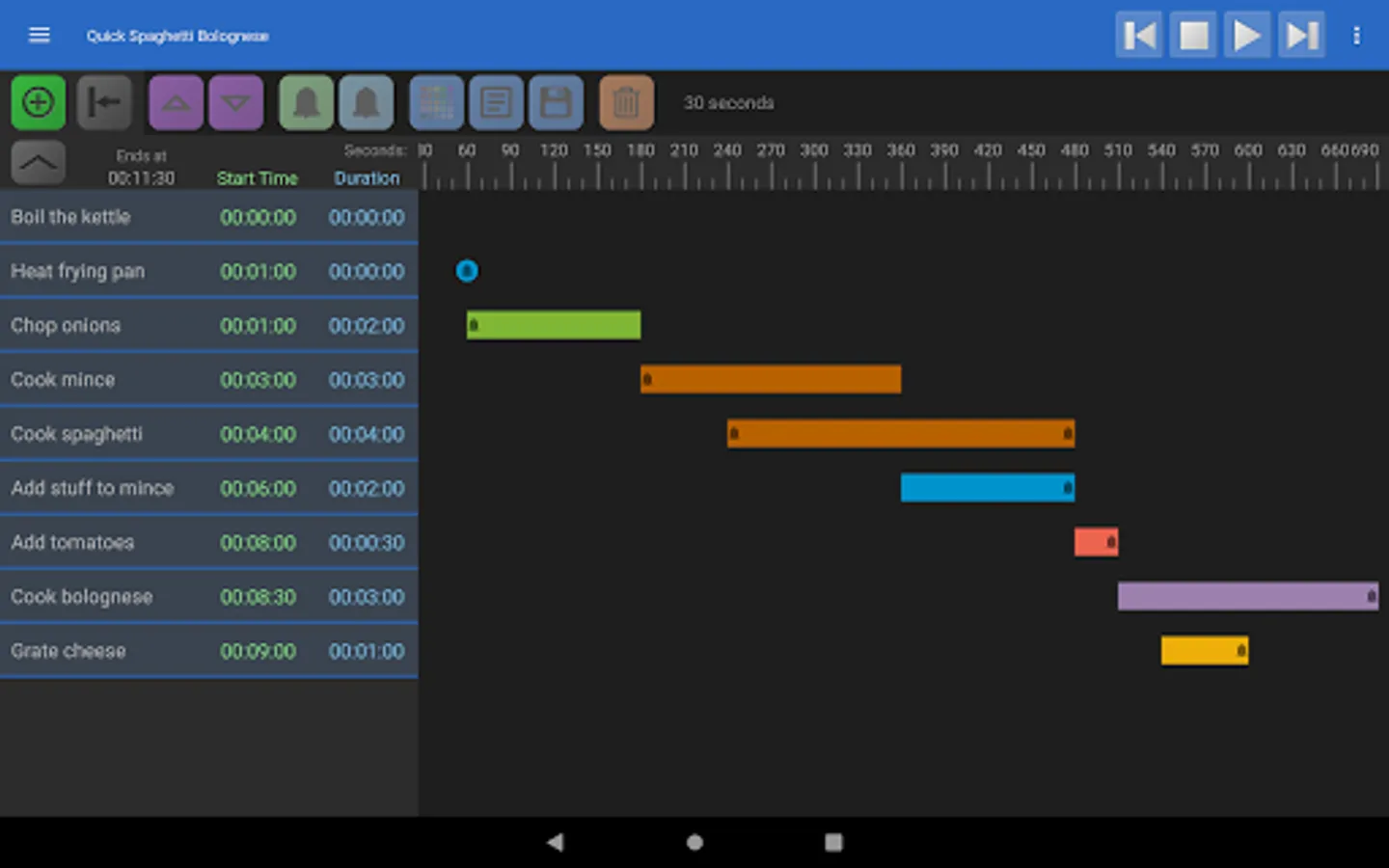Click the Quick Spaghetti Bolognese title
The width and height of the screenshot is (1389, 868).
point(177,36)
